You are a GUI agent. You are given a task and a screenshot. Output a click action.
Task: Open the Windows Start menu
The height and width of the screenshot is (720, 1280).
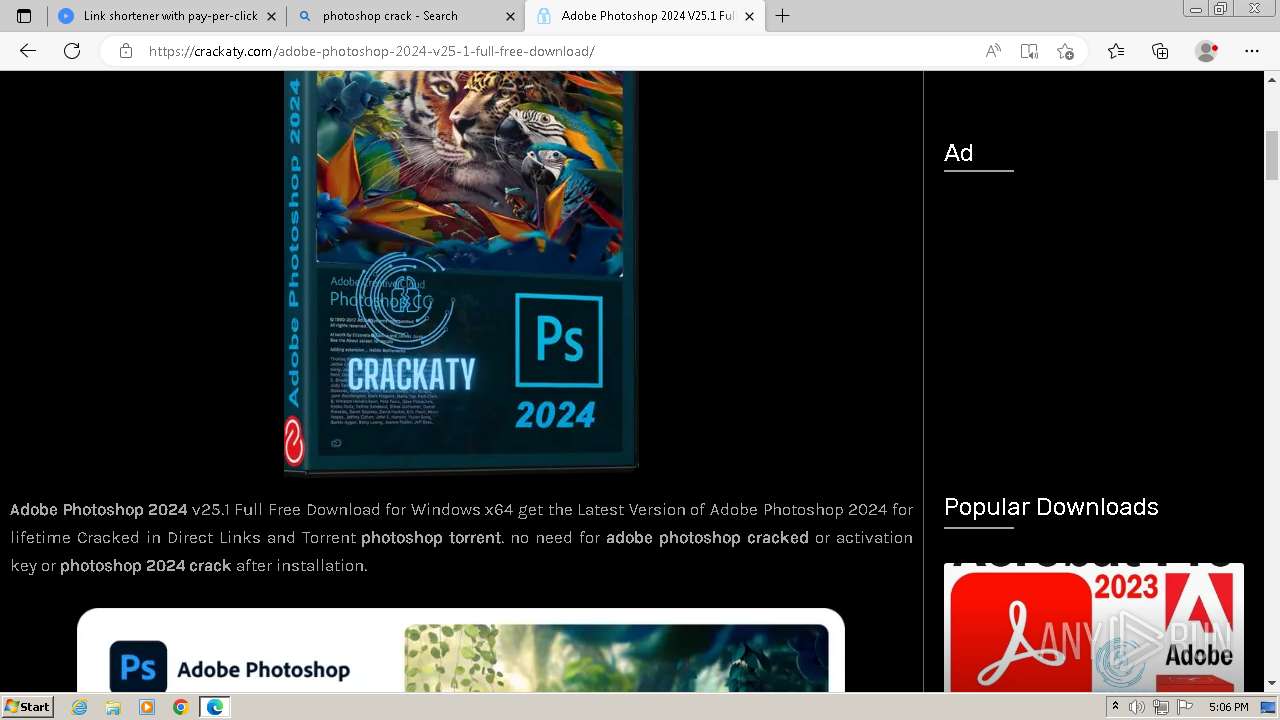[27, 706]
